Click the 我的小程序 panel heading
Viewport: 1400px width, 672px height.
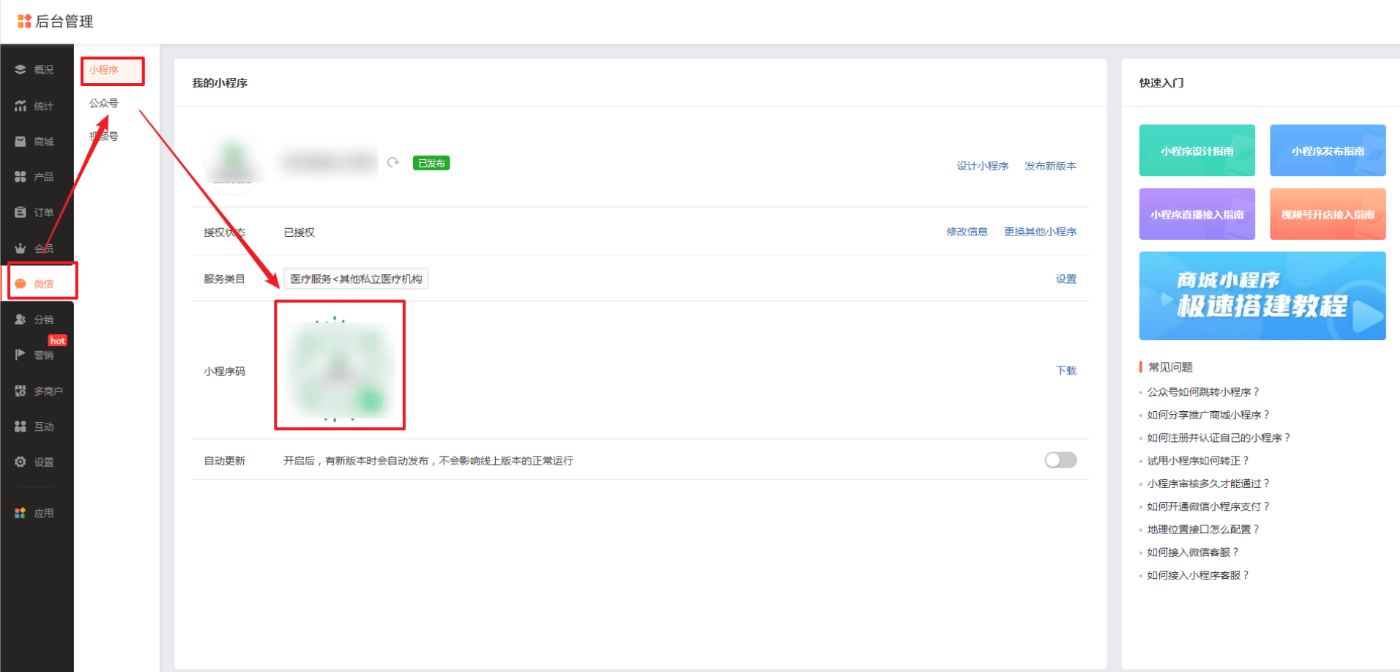pos(220,83)
